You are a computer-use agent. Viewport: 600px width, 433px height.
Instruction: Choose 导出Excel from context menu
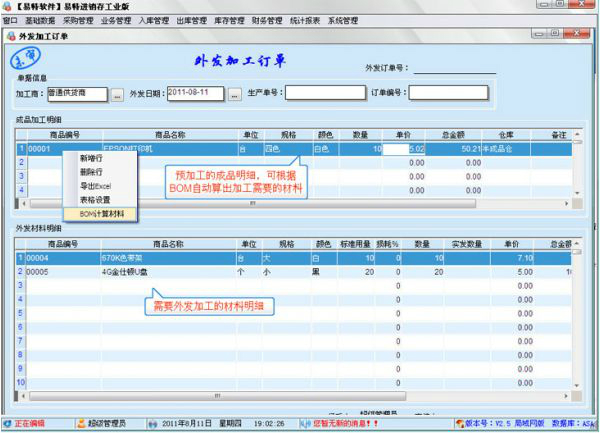[x=100, y=186]
